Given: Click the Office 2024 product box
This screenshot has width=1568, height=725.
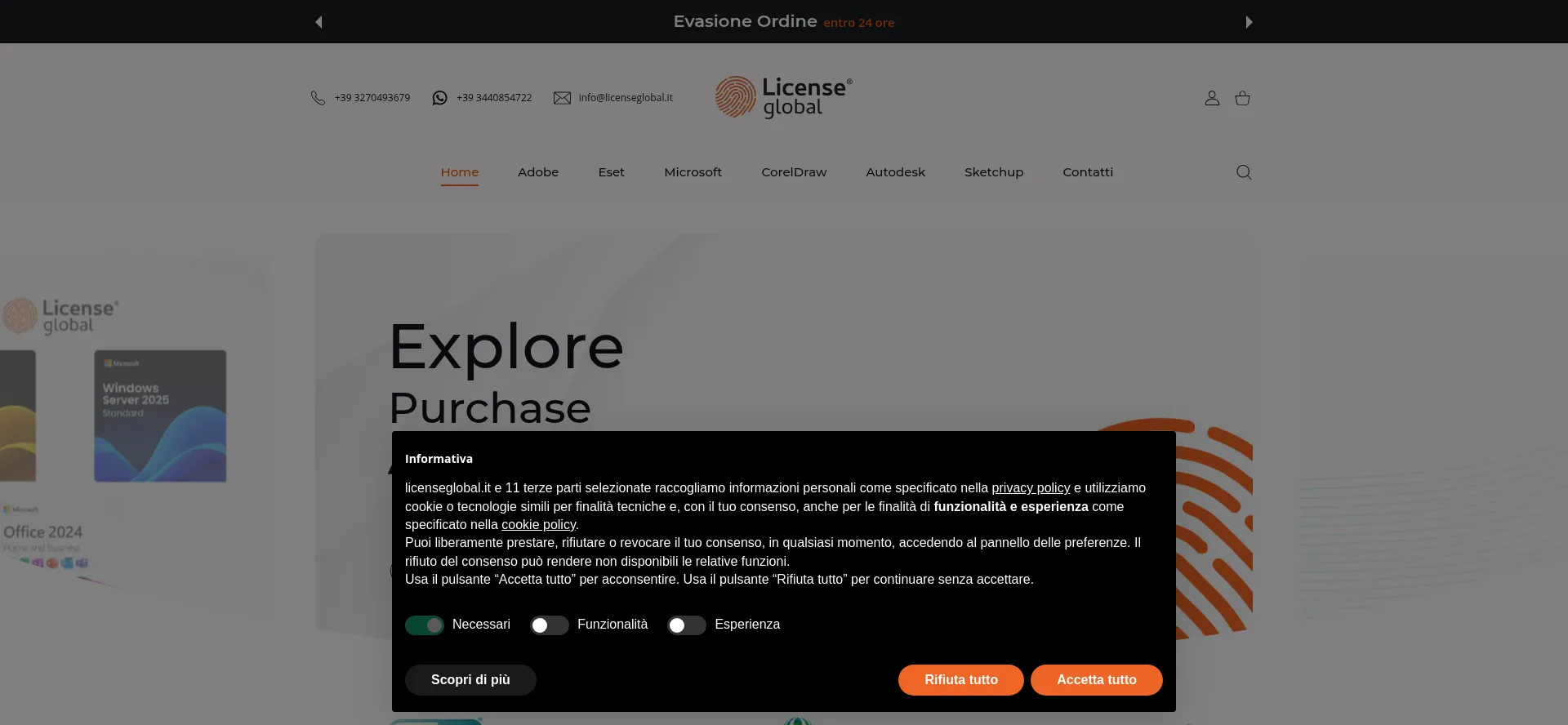Looking at the screenshot, I should point(63,540).
